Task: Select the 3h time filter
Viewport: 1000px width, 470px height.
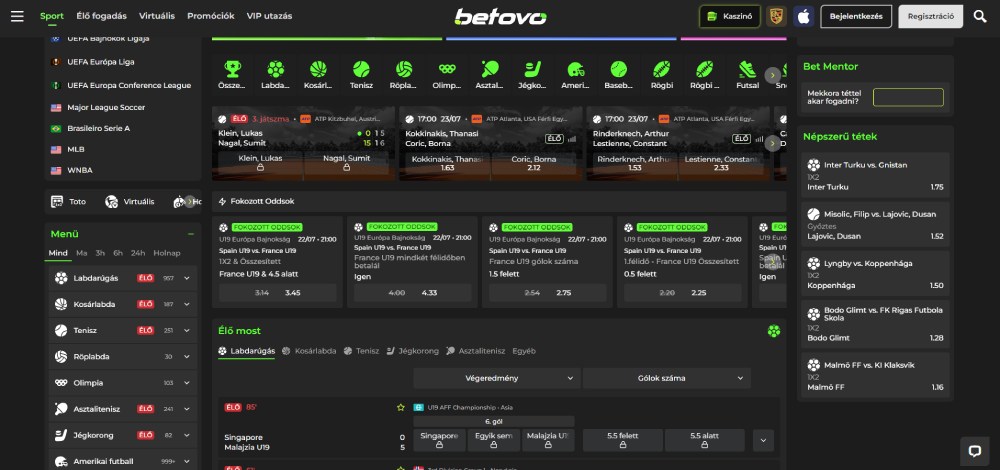Action: (x=101, y=253)
